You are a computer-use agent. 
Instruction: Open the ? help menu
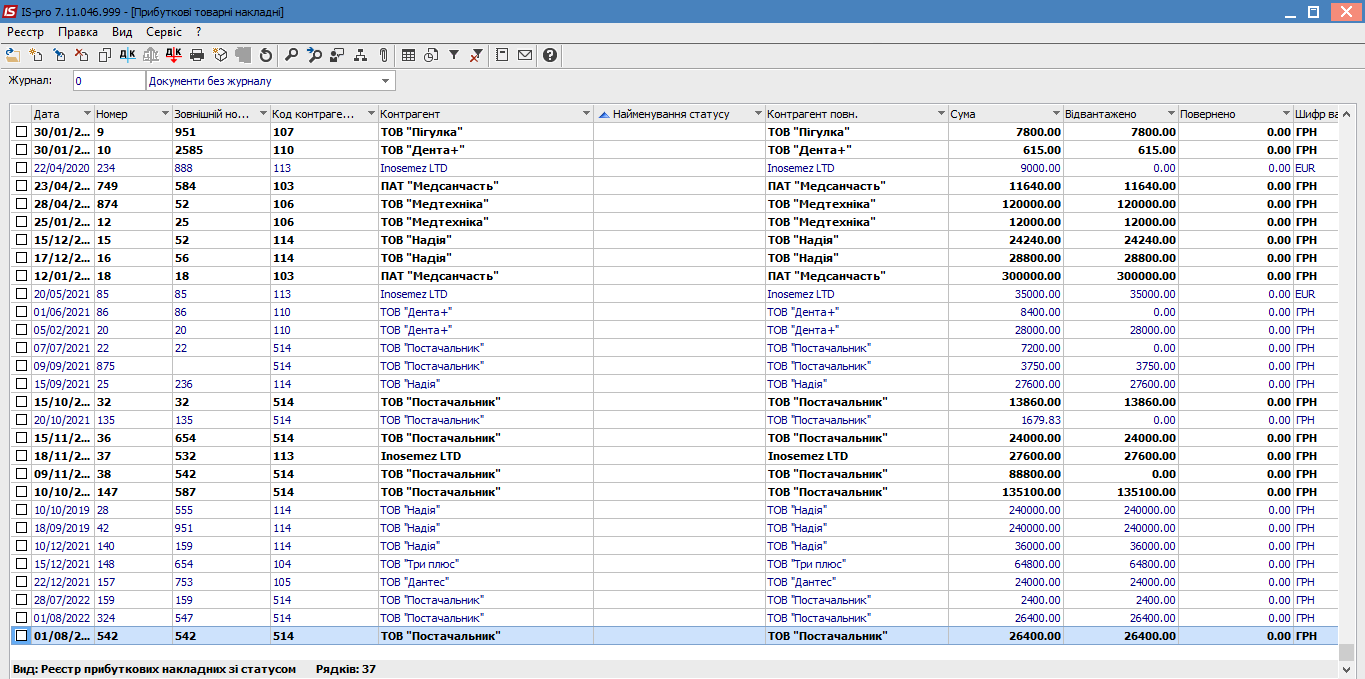point(199,32)
